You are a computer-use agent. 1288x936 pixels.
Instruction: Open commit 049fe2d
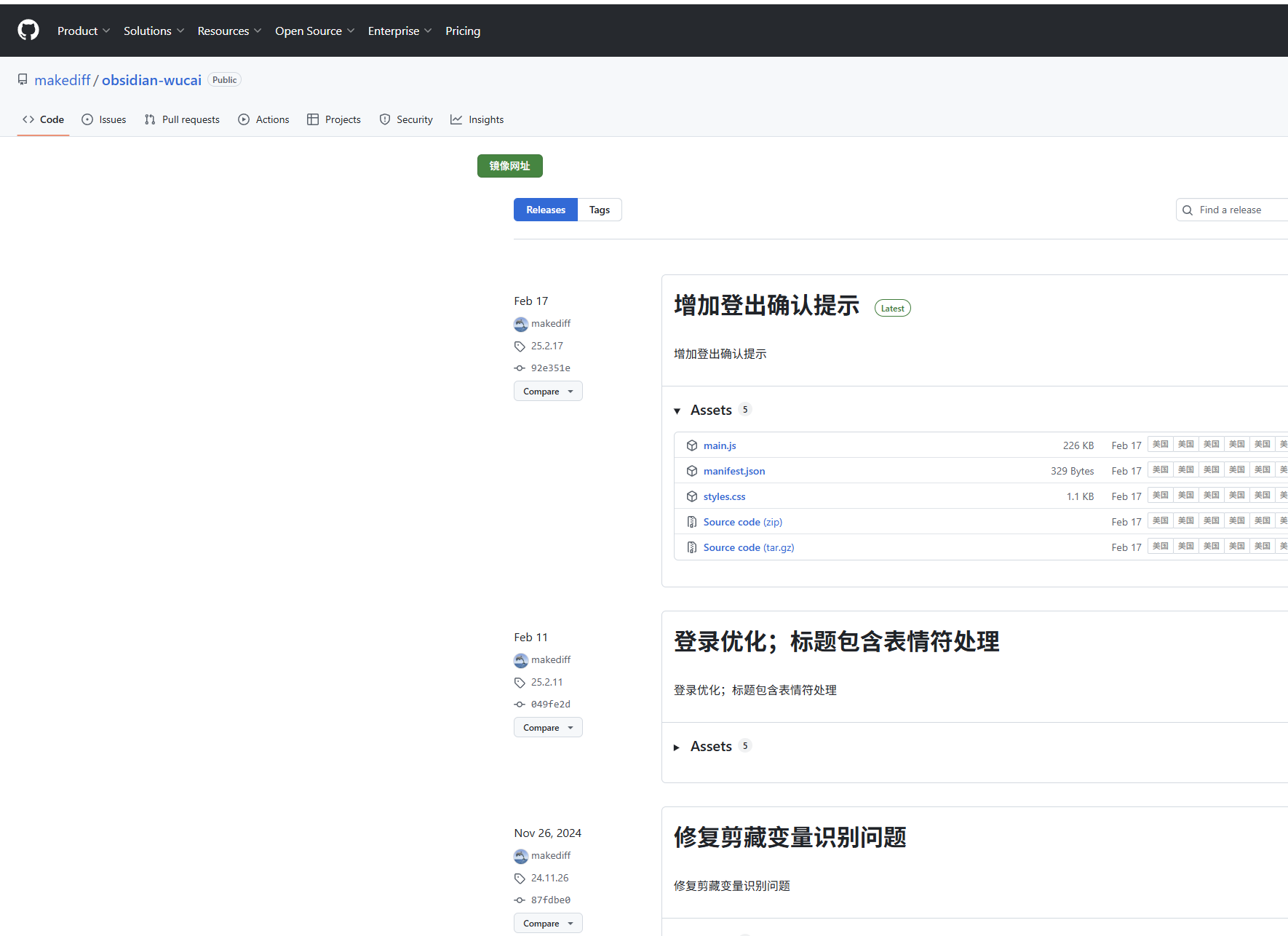pos(551,705)
